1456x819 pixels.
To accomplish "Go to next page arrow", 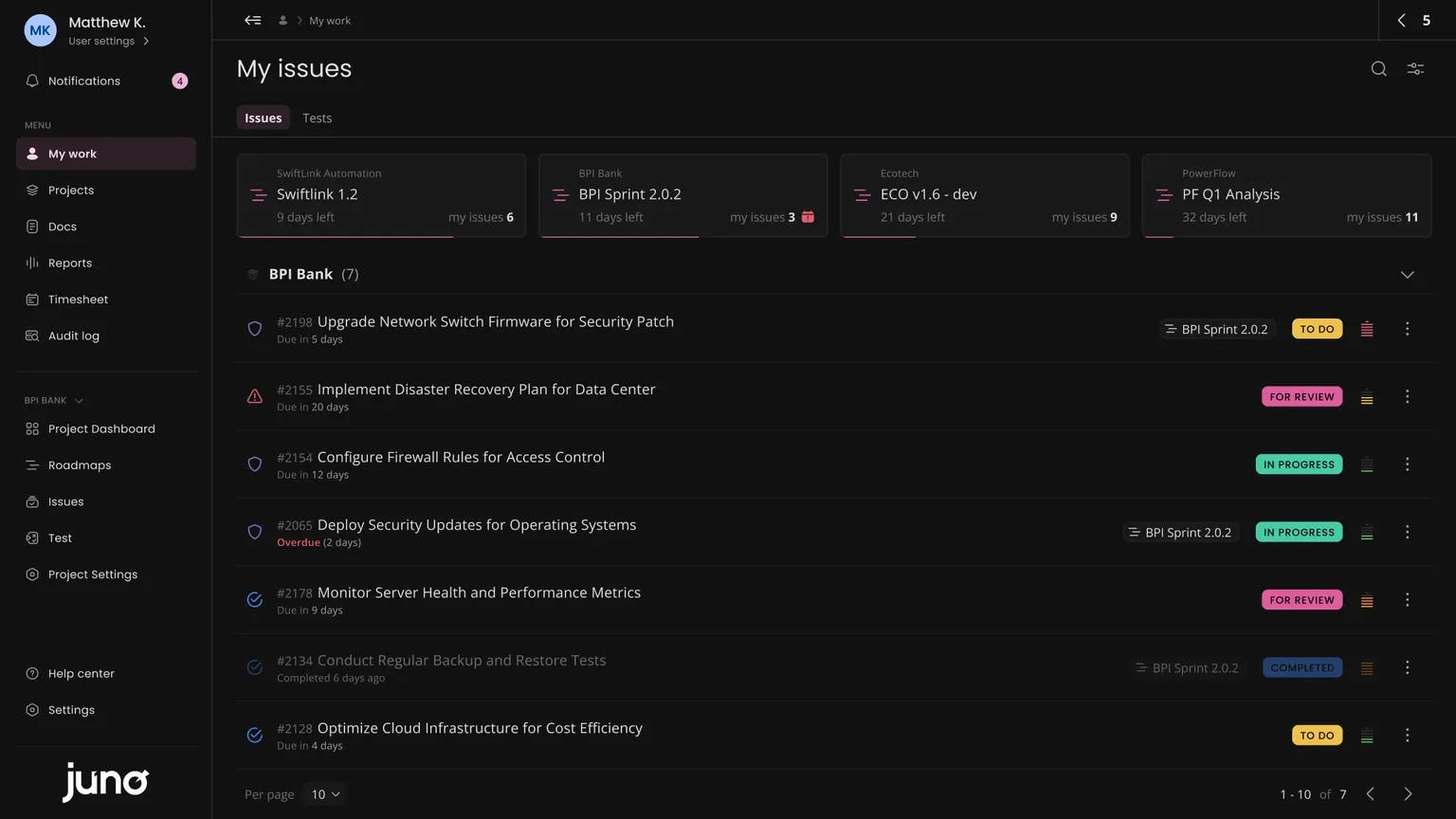I will [1408, 794].
